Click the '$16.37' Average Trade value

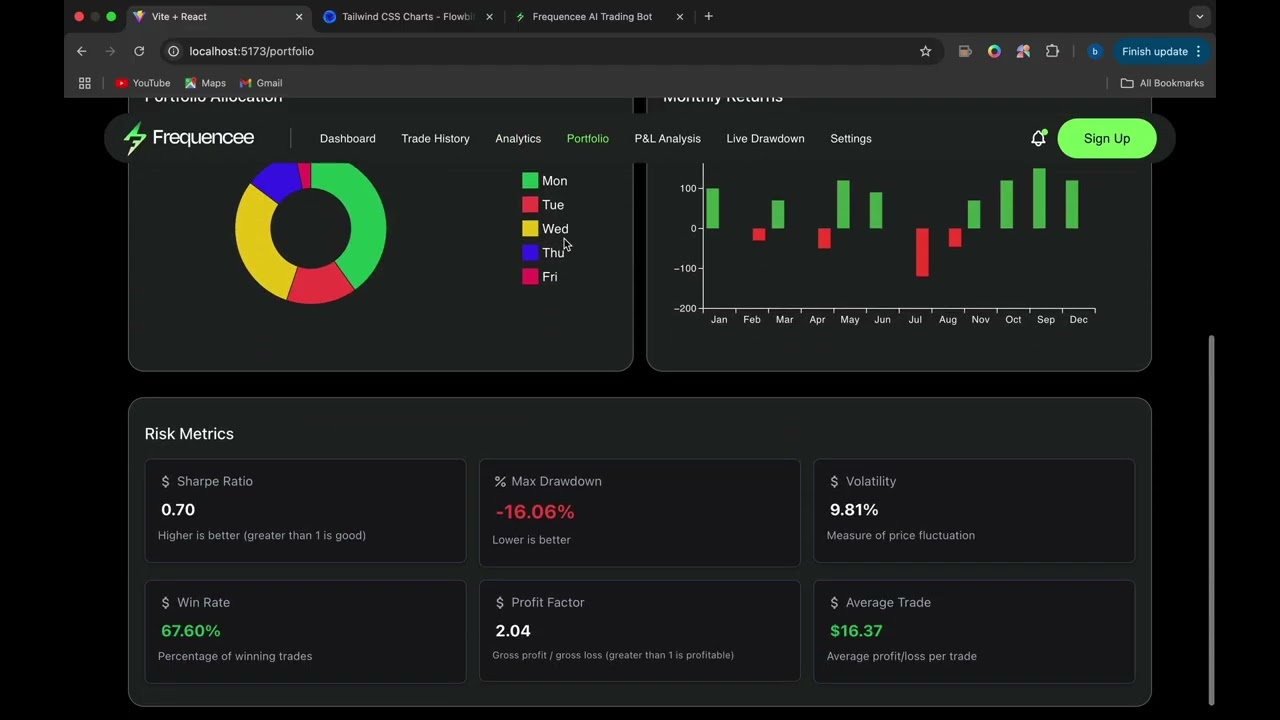(x=856, y=631)
